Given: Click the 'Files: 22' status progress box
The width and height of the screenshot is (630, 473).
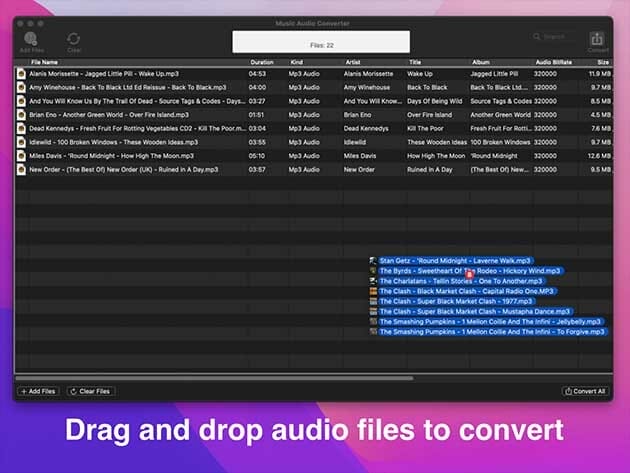Looking at the screenshot, I should click(x=321, y=42).
